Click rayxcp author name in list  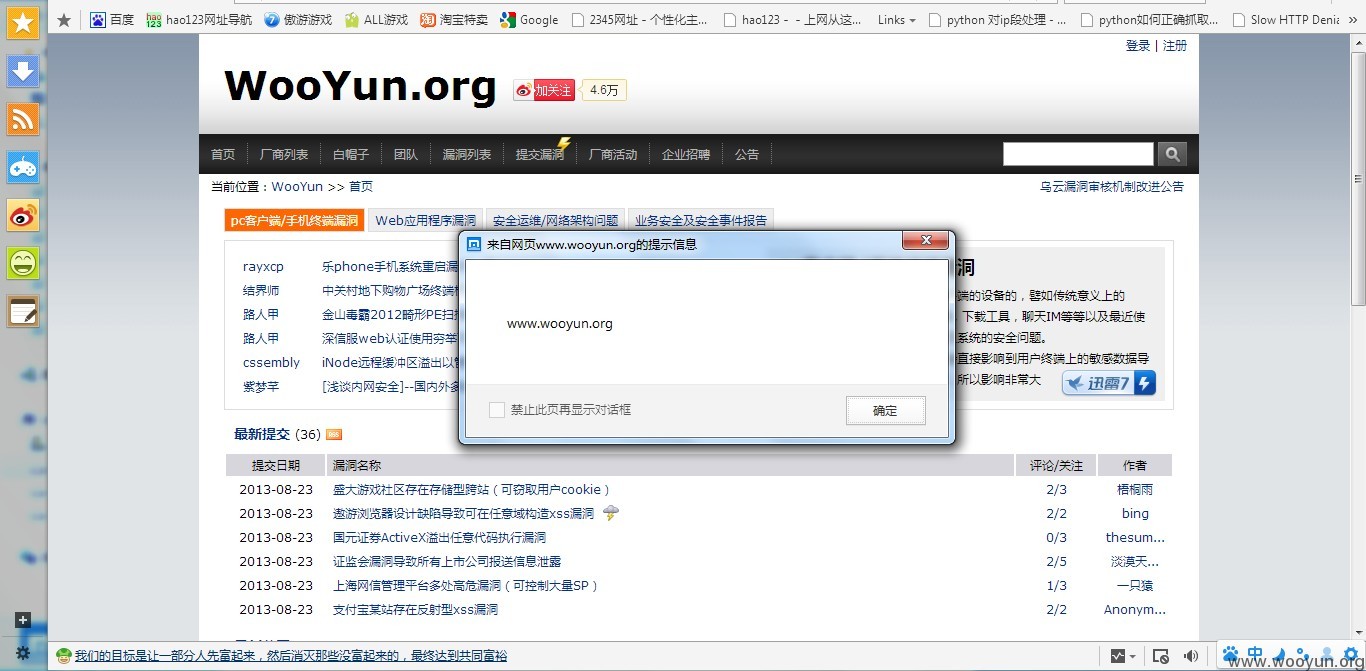(263, 266)
